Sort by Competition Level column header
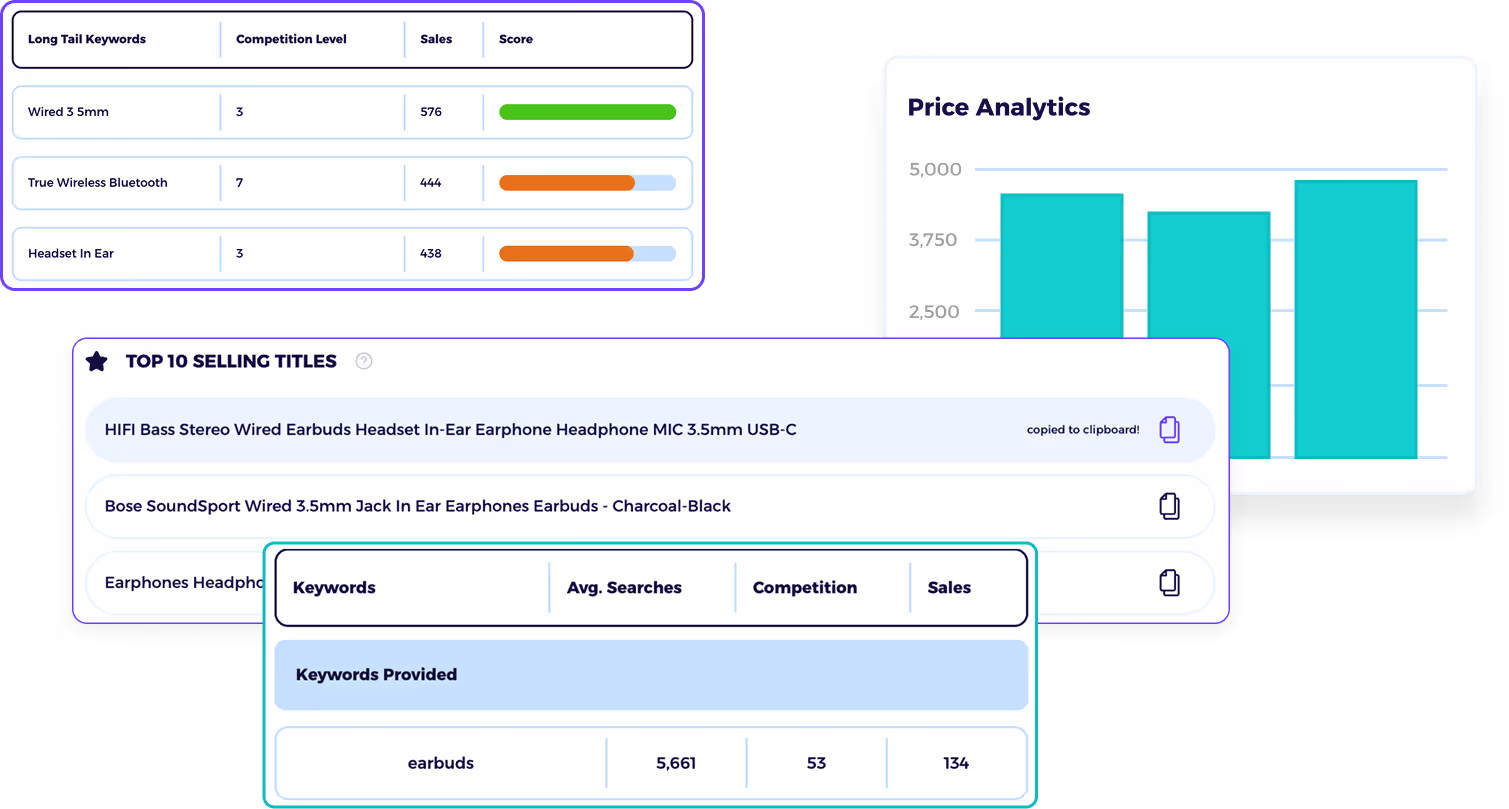Screen dimensions: 1509x809 click(291, 40)
